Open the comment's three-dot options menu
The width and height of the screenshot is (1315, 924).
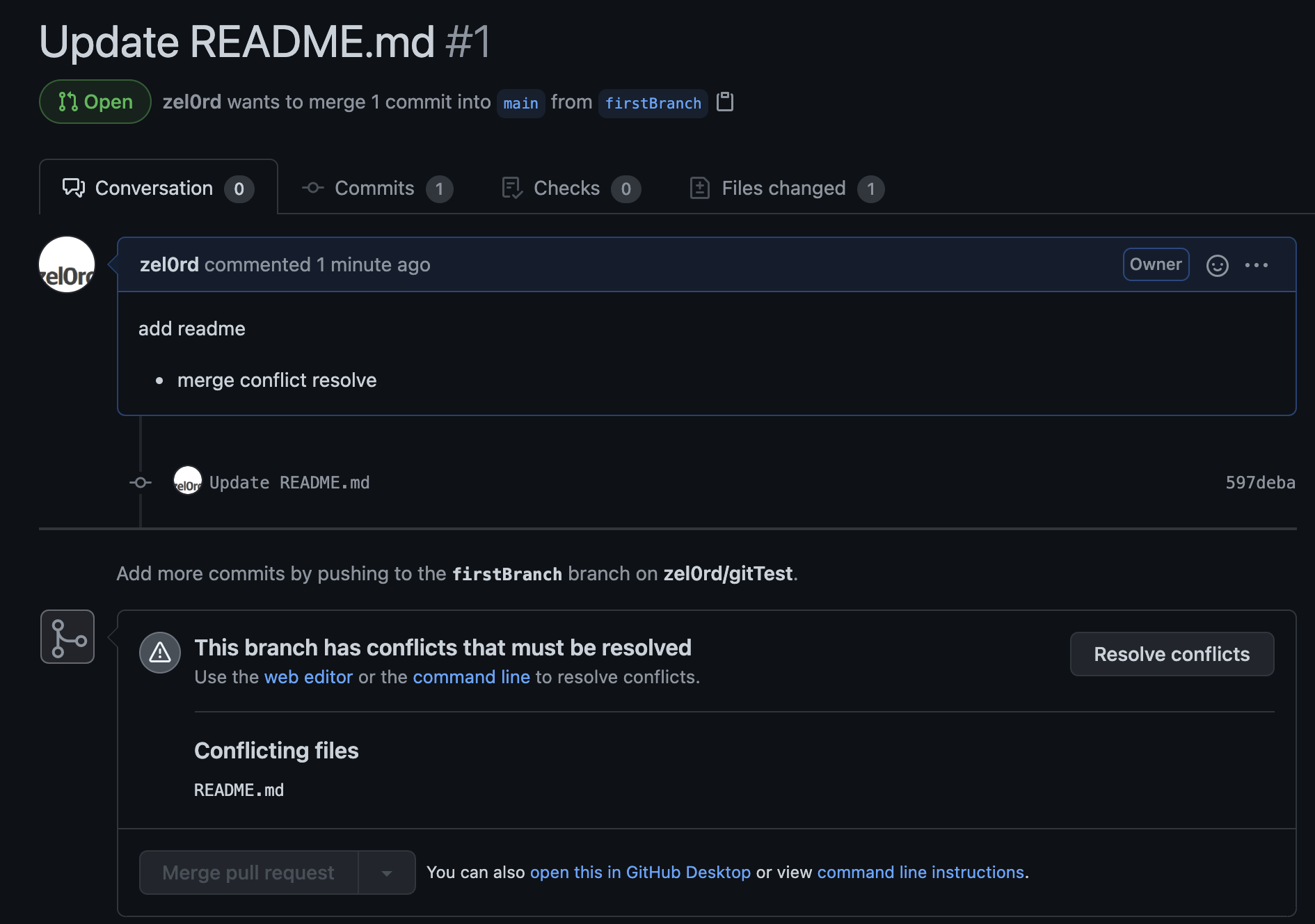coord(1256,265)
